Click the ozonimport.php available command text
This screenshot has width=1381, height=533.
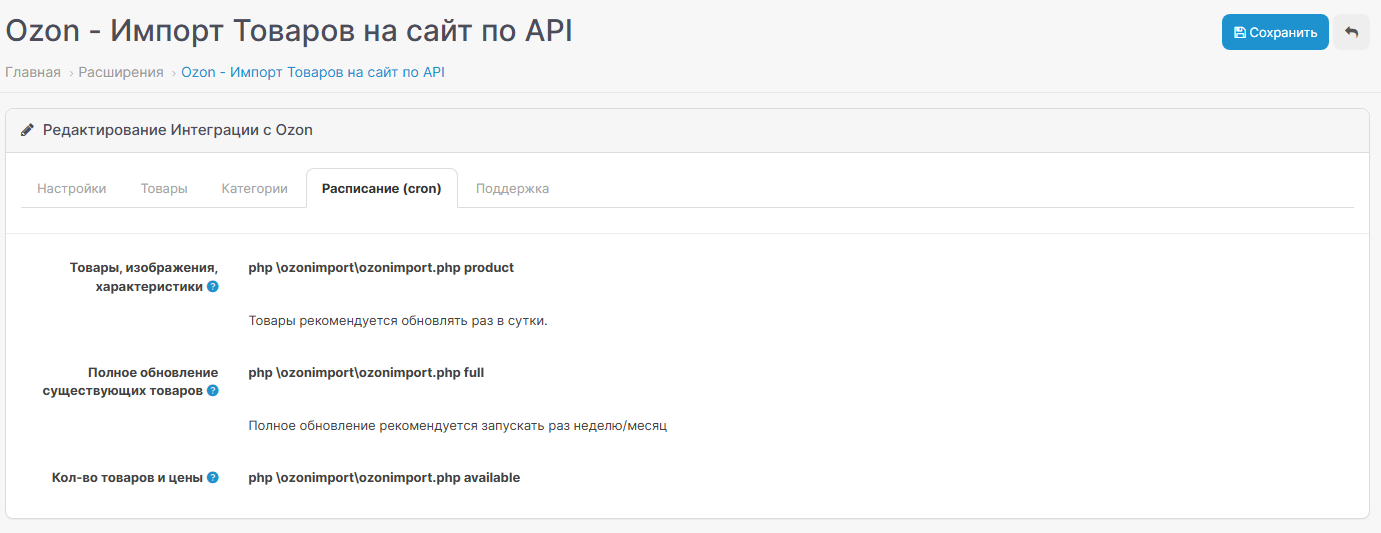tap(384, 478)
